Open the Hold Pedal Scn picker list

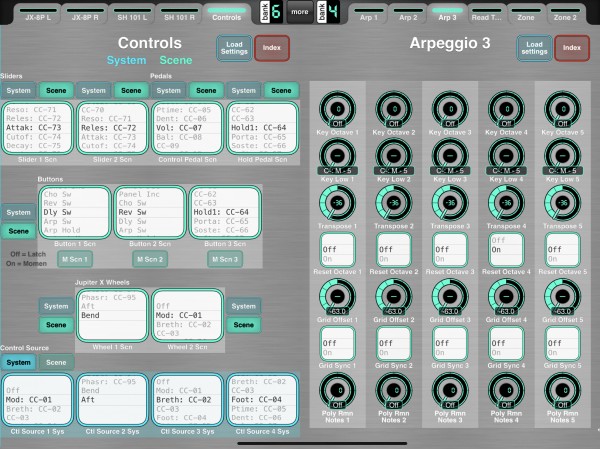(262, 128)
